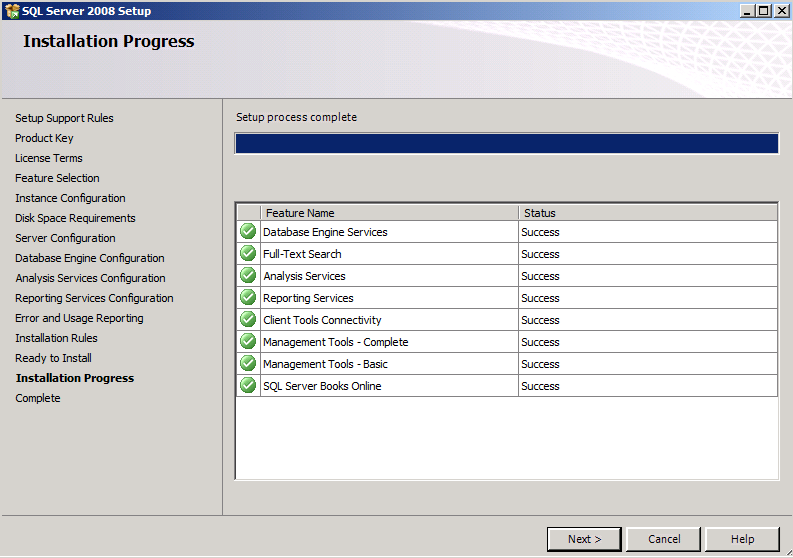Select Reporting Services Configuration step
Screen dimensions: 793x558
(94, 298)
